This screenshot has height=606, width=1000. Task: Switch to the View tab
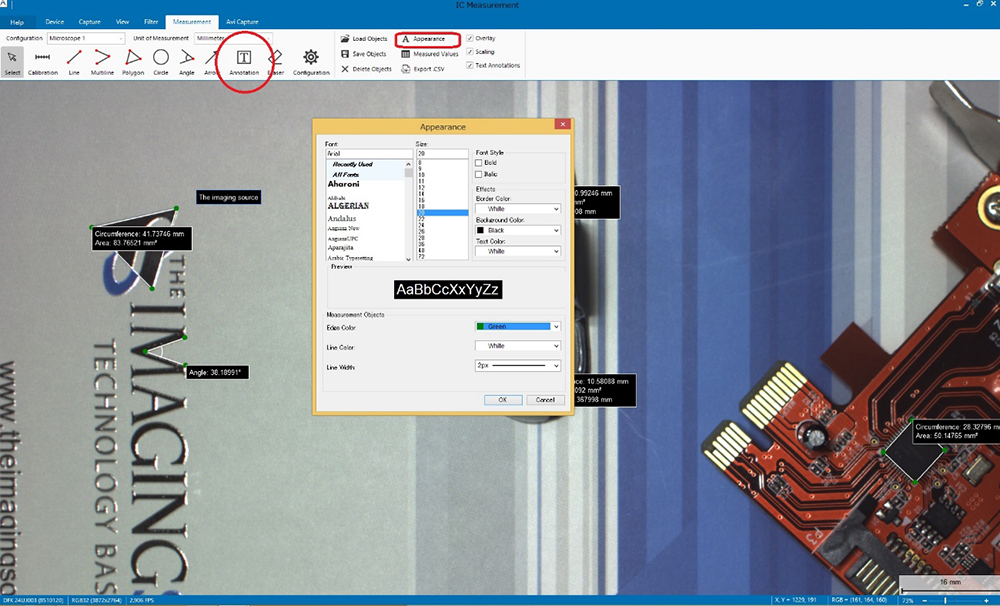122,22
